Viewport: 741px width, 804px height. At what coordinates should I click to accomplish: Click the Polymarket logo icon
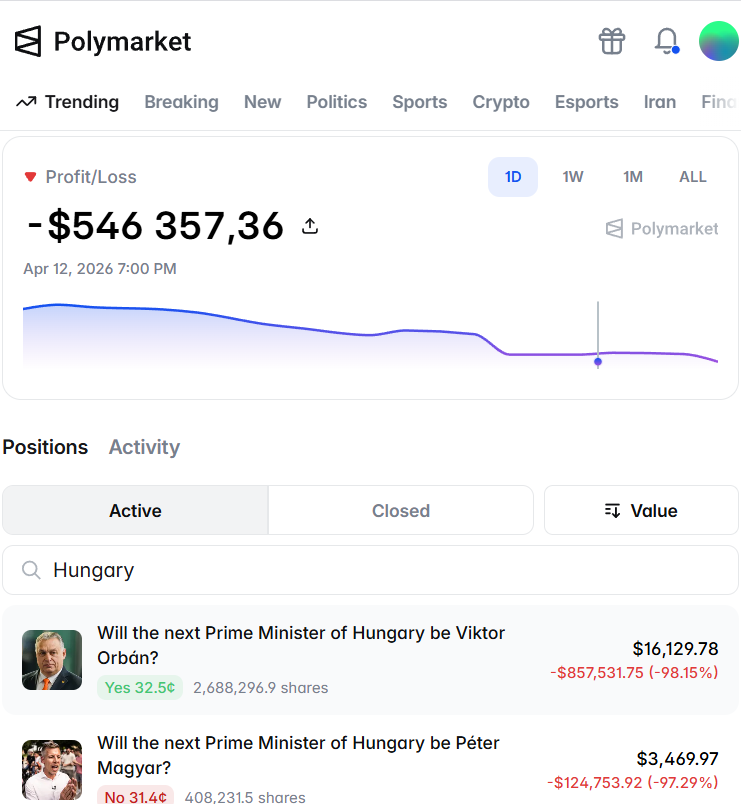tap(28, 41)
